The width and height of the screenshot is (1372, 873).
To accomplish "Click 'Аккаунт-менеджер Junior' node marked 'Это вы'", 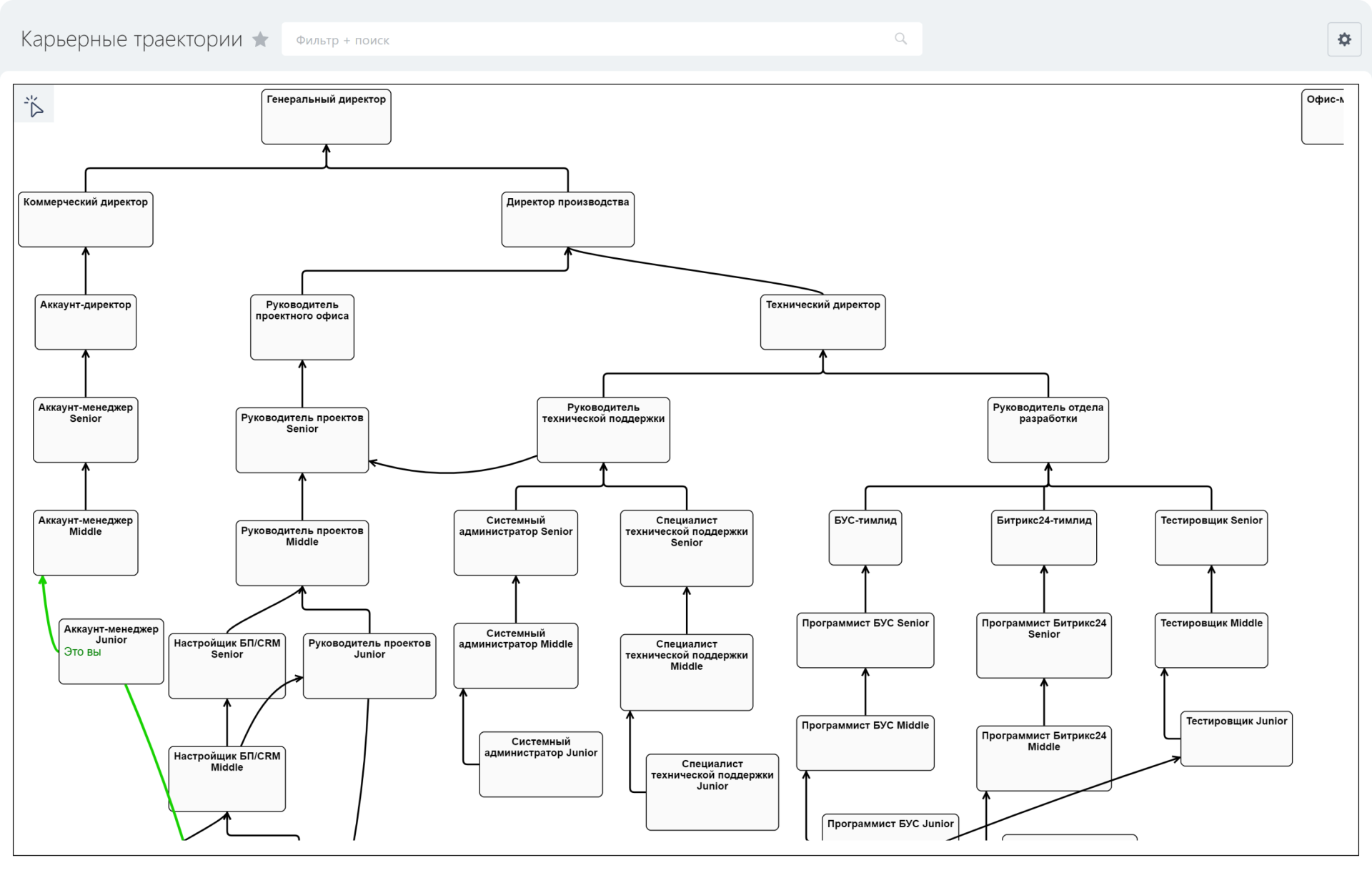I will tap(111, 651).
